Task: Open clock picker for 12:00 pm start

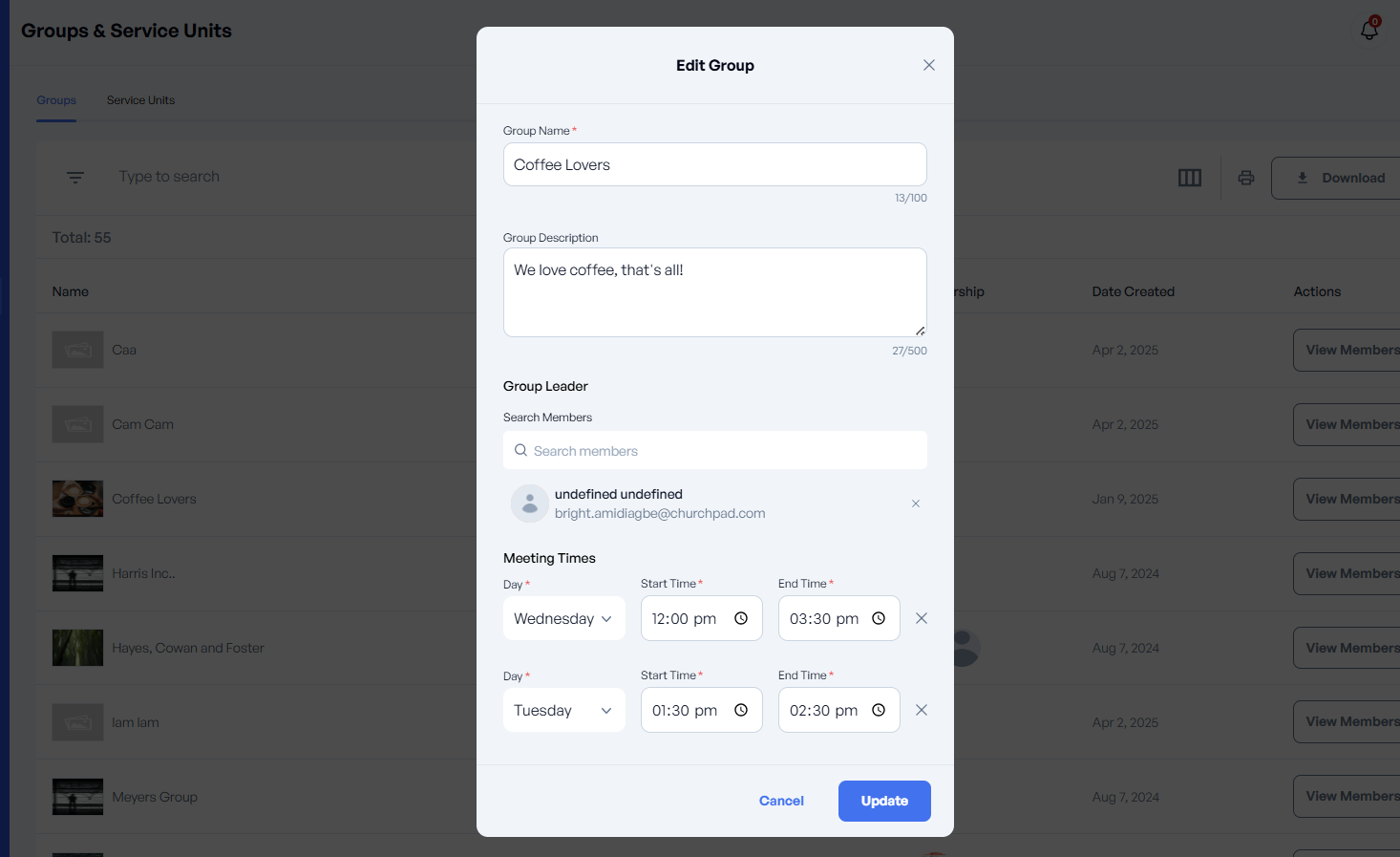Action: [740, 618]
